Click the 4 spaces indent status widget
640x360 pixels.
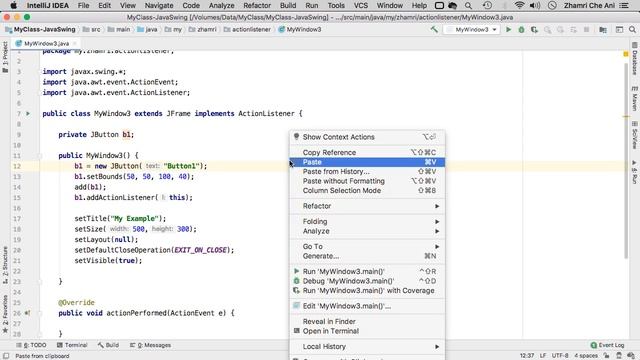tap(586, 356)
